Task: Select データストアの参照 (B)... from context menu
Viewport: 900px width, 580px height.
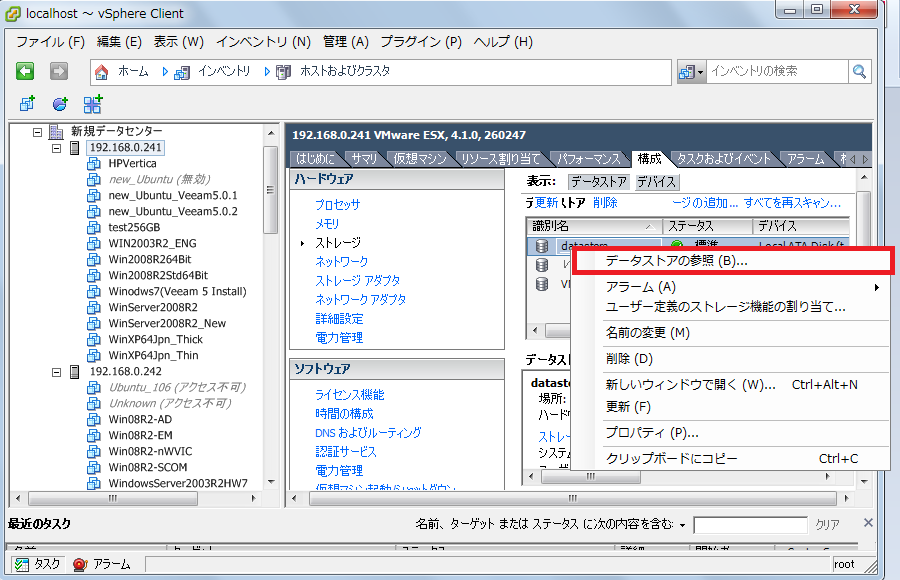Action: (x=733, y=261)
